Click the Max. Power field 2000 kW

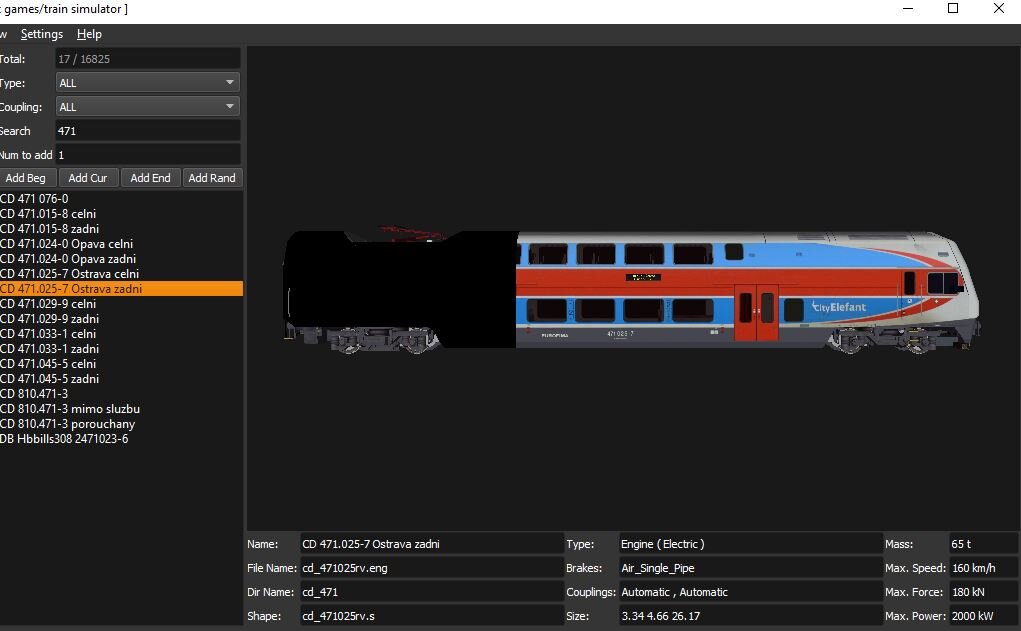pos(983,616)
